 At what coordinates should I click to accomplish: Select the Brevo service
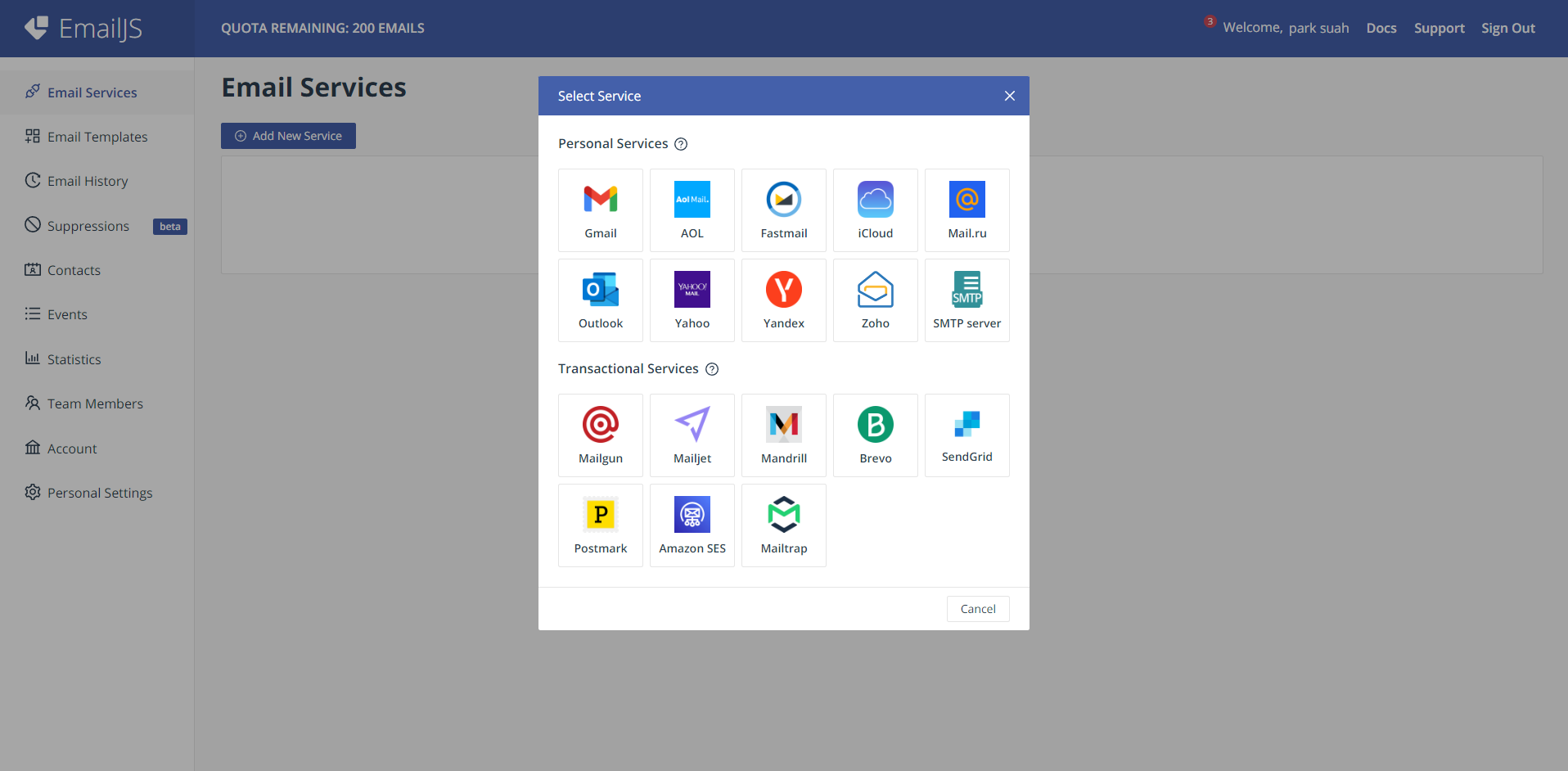point(876,435)
